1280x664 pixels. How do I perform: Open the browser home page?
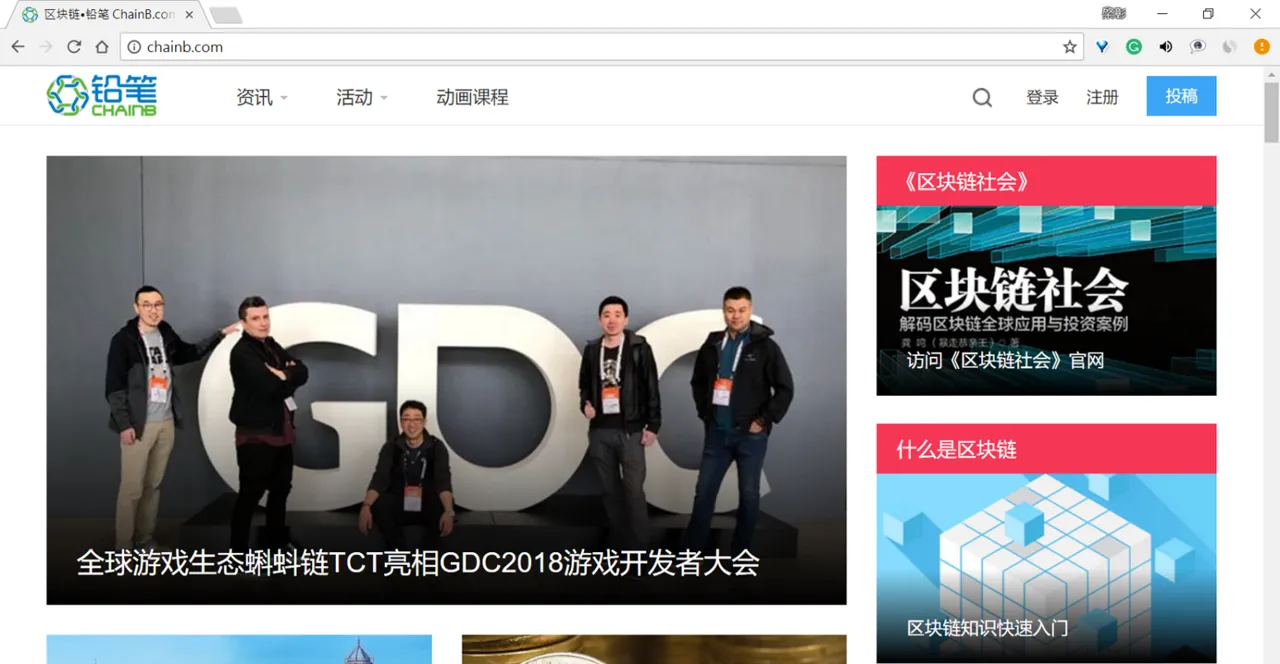click(102, 47)
